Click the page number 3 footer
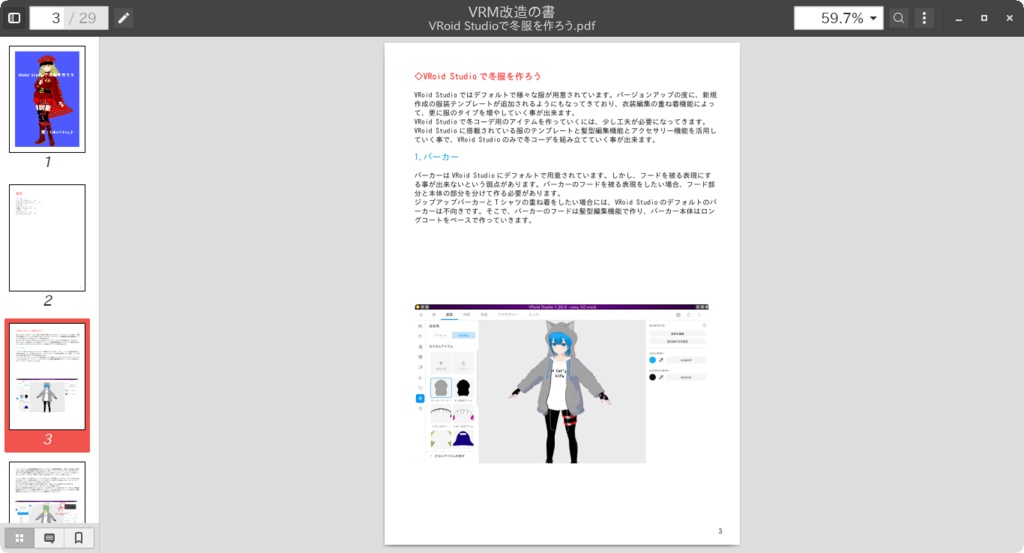Screen dimensions: 1024x553 point(720,531)
